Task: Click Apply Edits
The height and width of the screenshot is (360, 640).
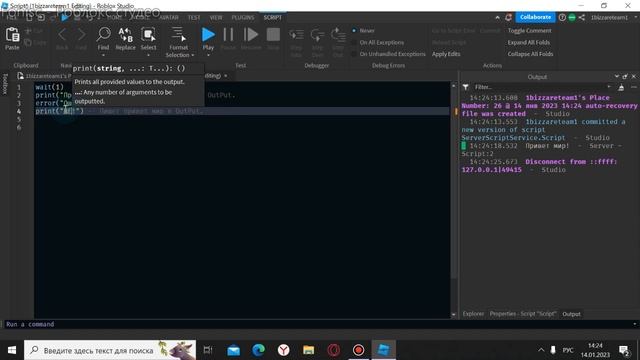Action: (x=446, y=54)
